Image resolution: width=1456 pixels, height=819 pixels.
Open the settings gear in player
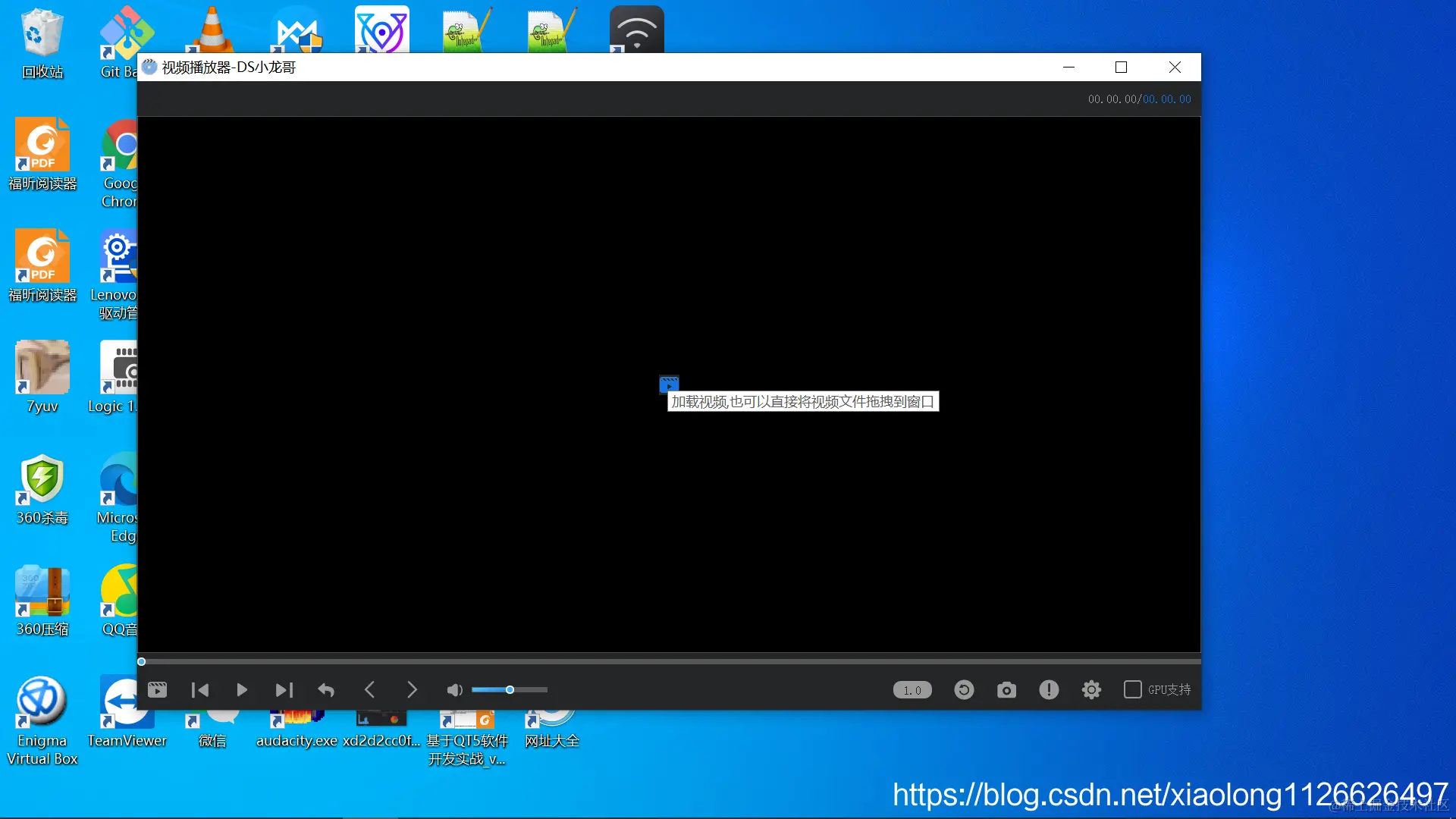coord(1091,689)
